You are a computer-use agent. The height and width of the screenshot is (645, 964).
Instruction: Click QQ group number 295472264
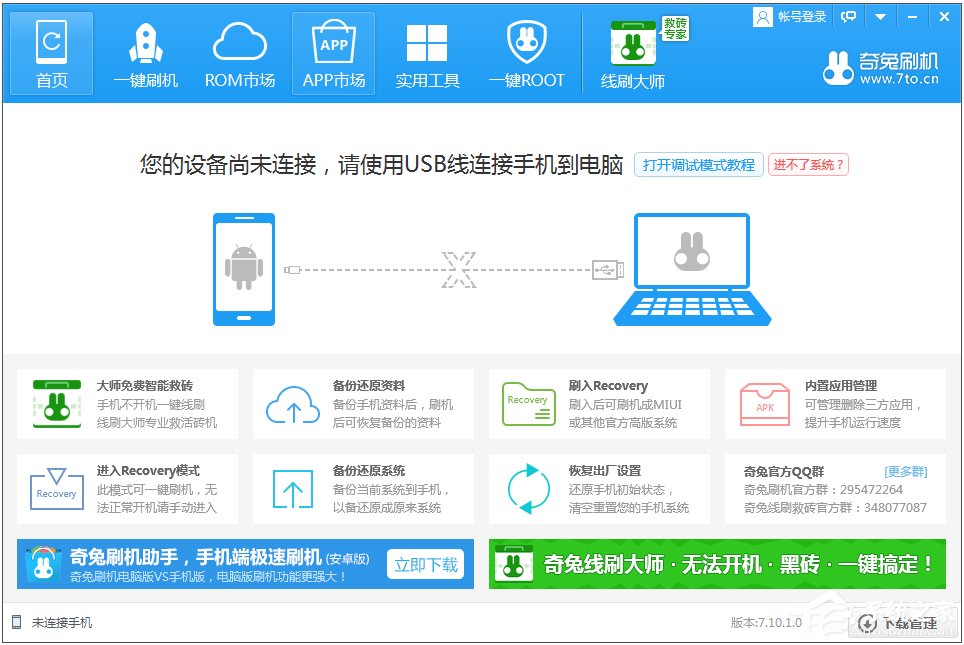click(x=871, y=489)
